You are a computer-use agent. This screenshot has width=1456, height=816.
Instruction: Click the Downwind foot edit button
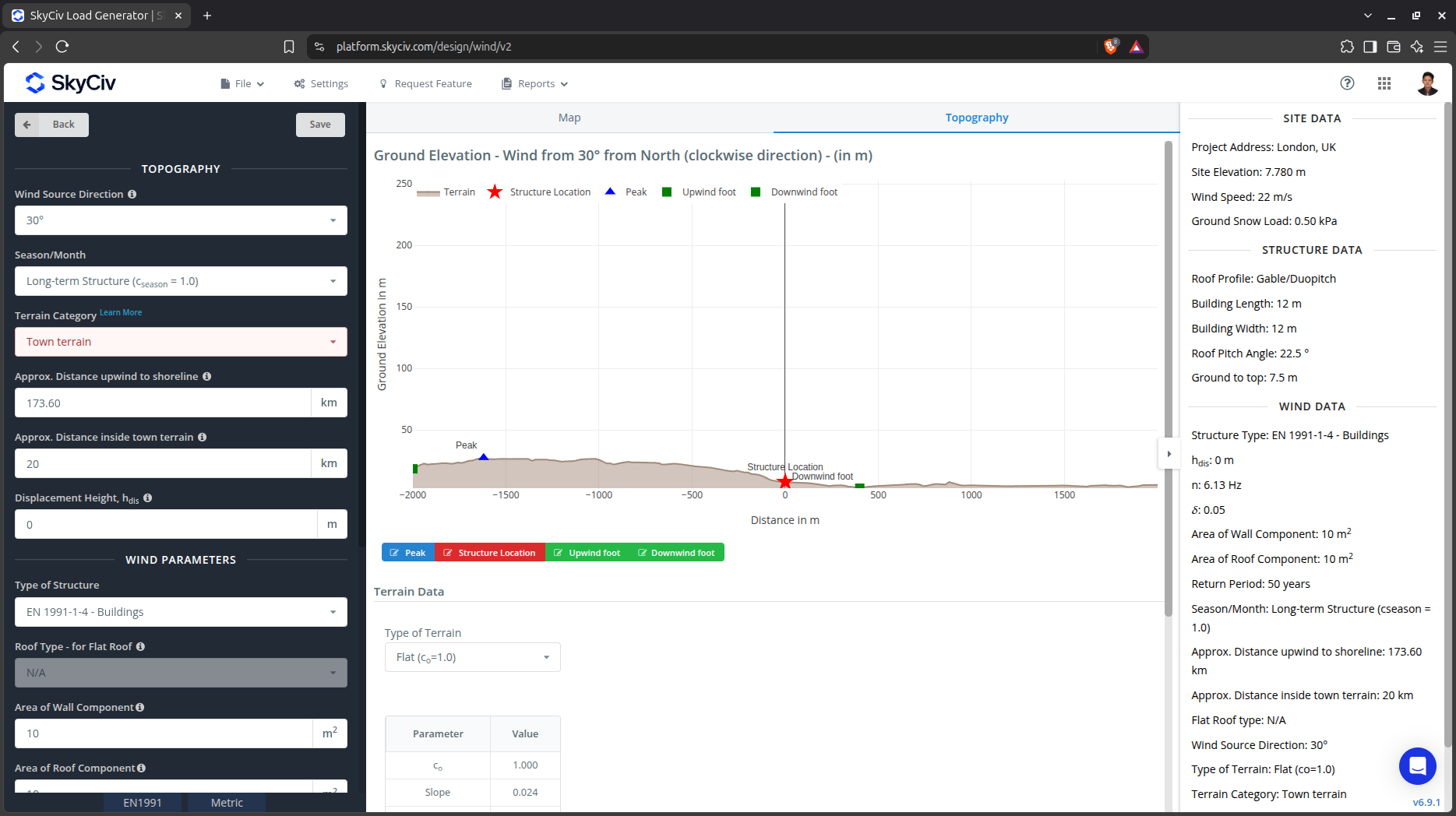[676, 552]
